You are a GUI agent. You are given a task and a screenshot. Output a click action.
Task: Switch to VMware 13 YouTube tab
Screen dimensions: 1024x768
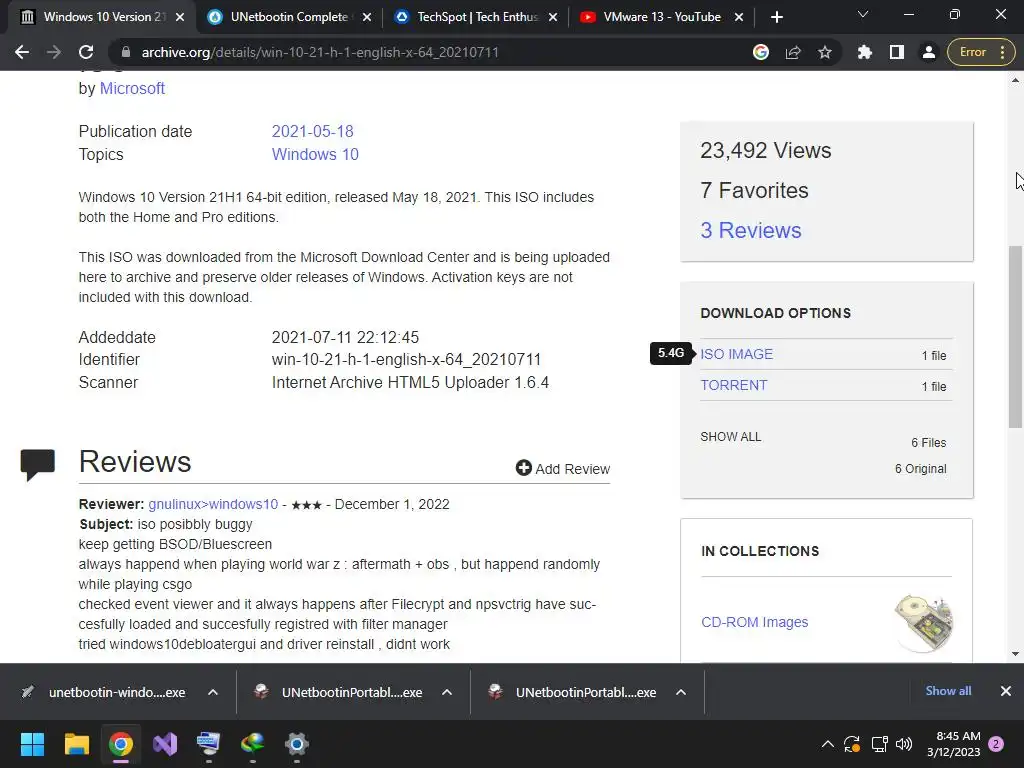click(662, 17)
